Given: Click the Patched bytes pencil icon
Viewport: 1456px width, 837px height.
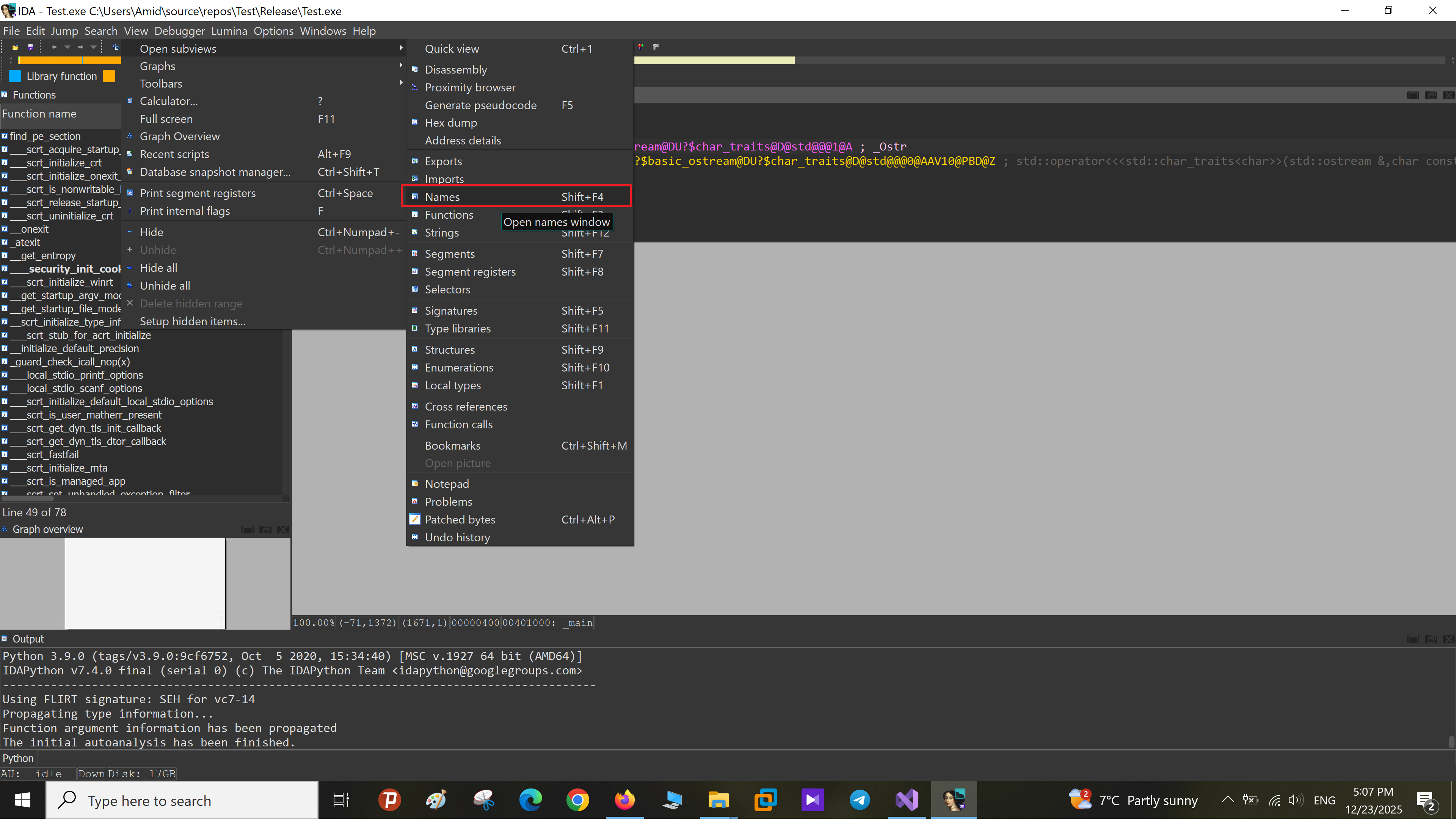Looking at the screenshot, I should [x=414, y=519].
